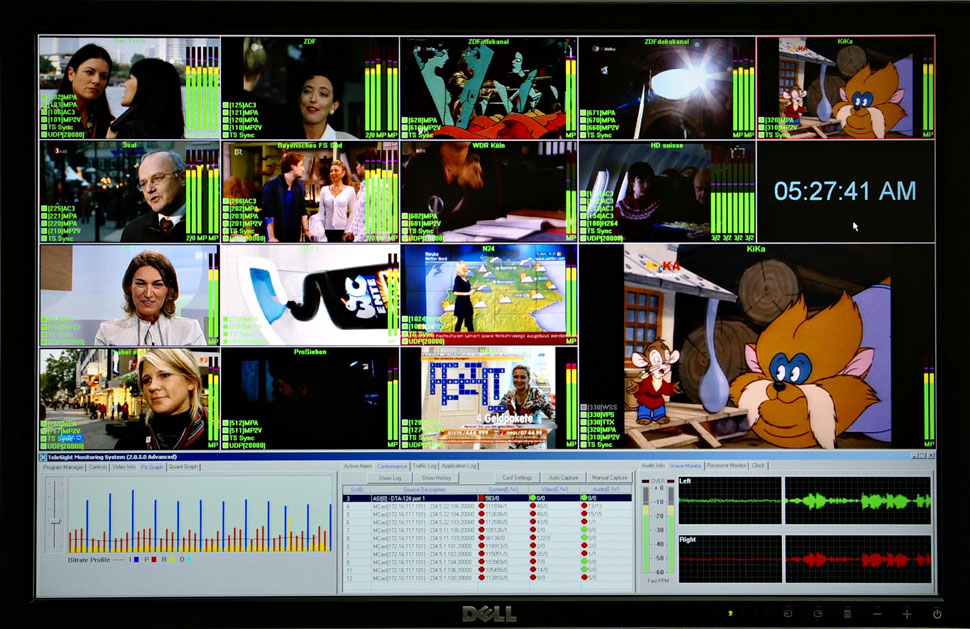
Task: Click the vertical slider handle beside bitrate graph
Action: 54,521
